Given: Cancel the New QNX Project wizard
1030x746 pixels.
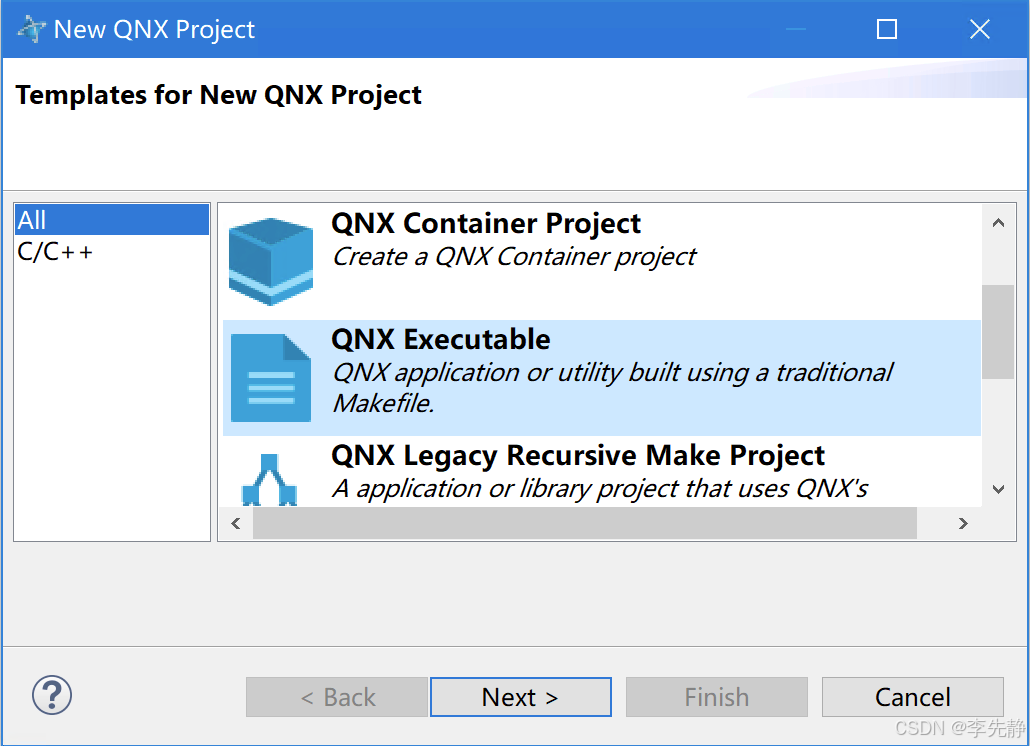Looking at the screenshot, I should click(912, 696).
